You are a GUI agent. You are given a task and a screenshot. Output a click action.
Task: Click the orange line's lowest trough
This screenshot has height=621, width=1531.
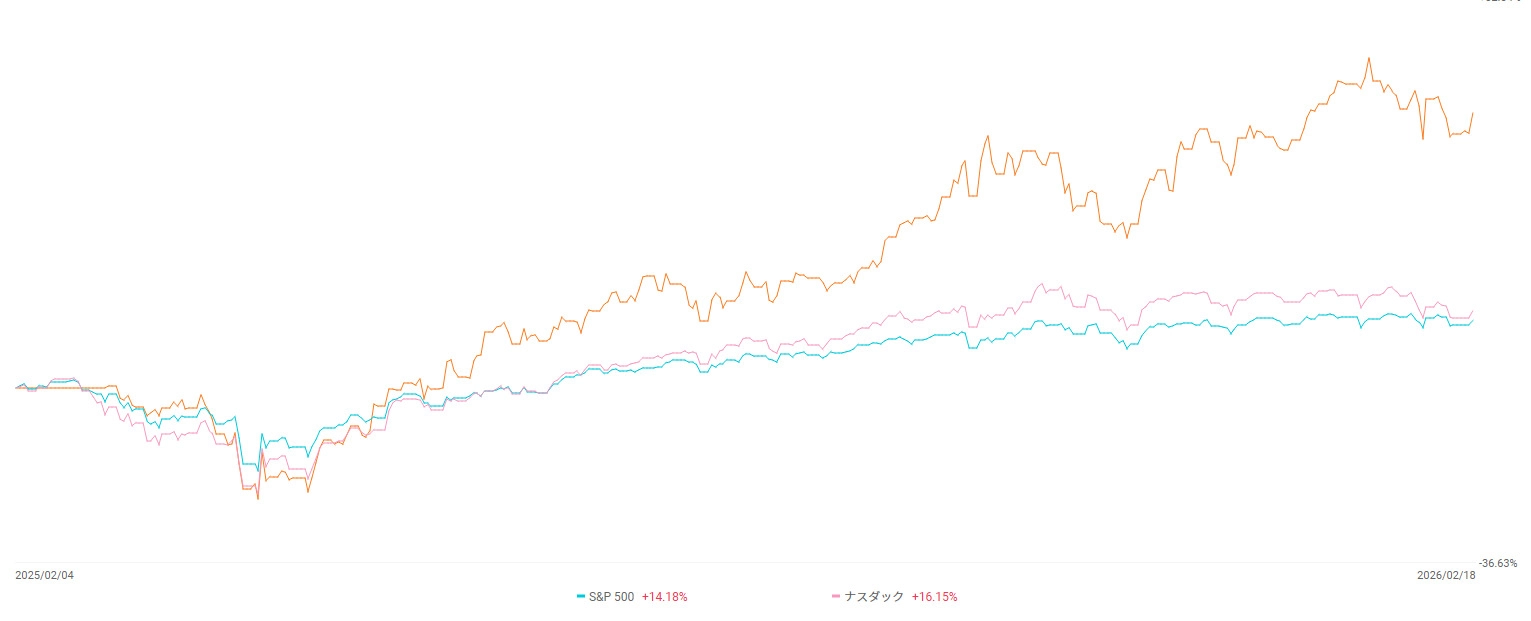258,498
